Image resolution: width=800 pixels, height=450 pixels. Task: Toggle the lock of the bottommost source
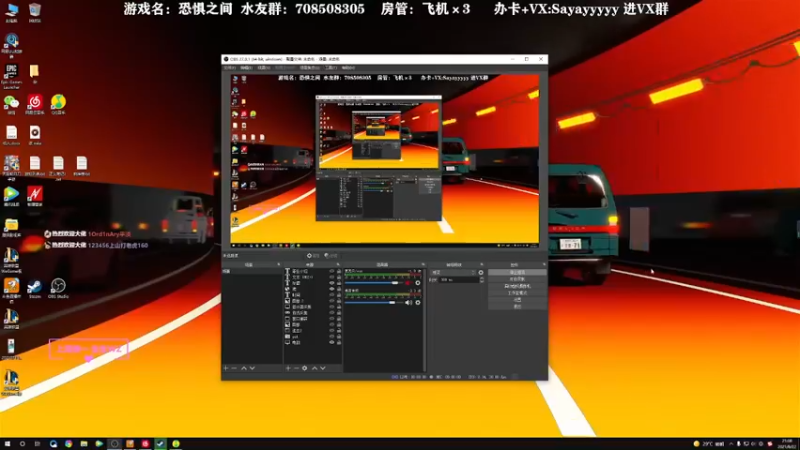coord(339,342)
